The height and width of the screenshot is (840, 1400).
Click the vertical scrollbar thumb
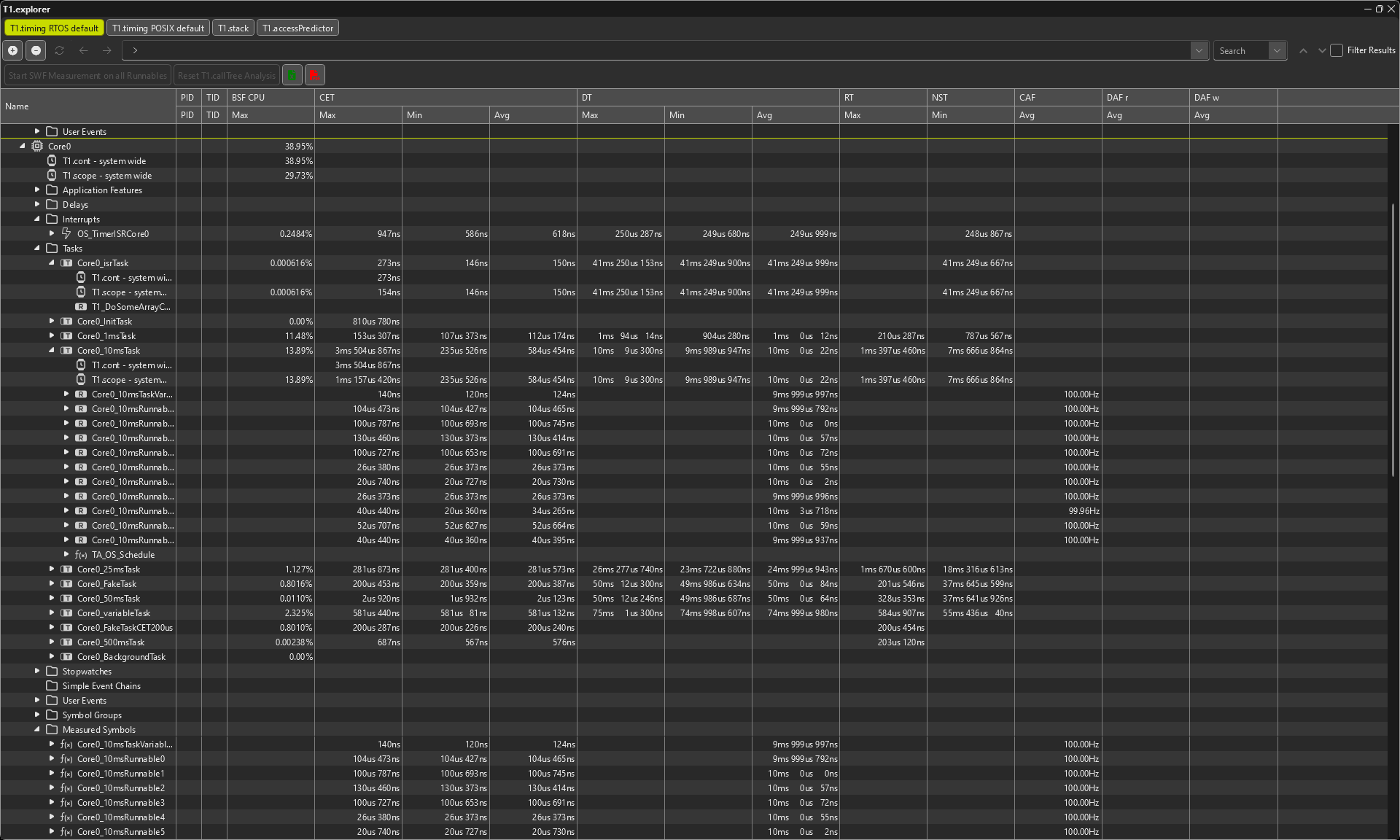coord(1393,339)
